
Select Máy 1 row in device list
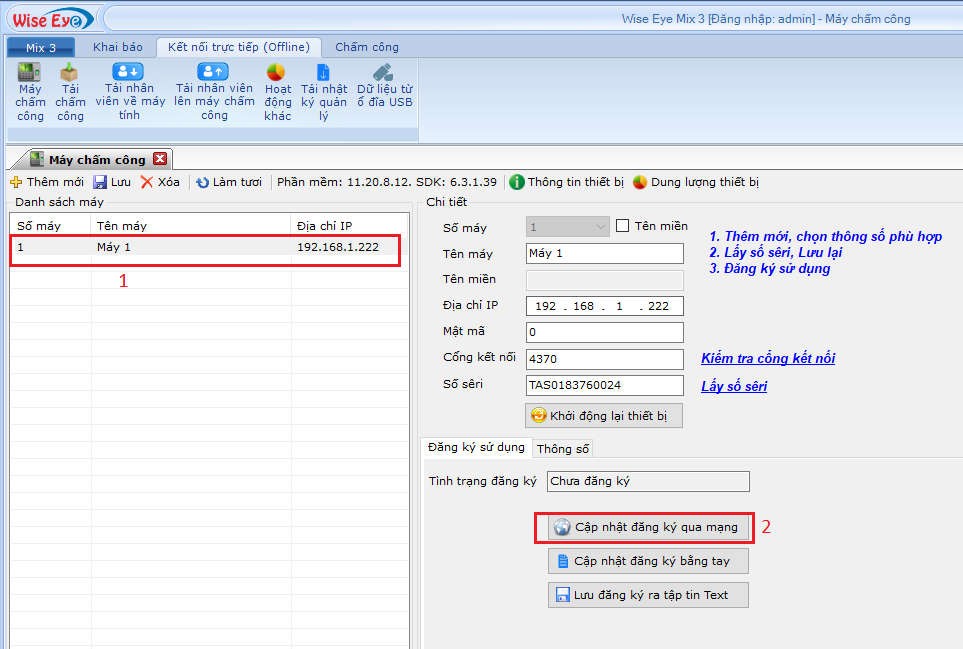[205, 247]
